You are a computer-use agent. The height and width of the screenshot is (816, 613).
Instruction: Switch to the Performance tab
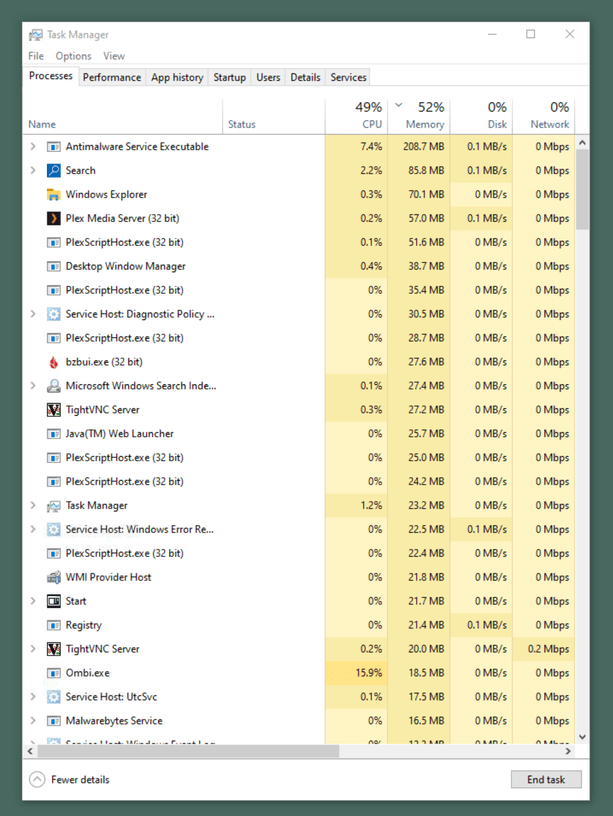click(x=112, y=77)
